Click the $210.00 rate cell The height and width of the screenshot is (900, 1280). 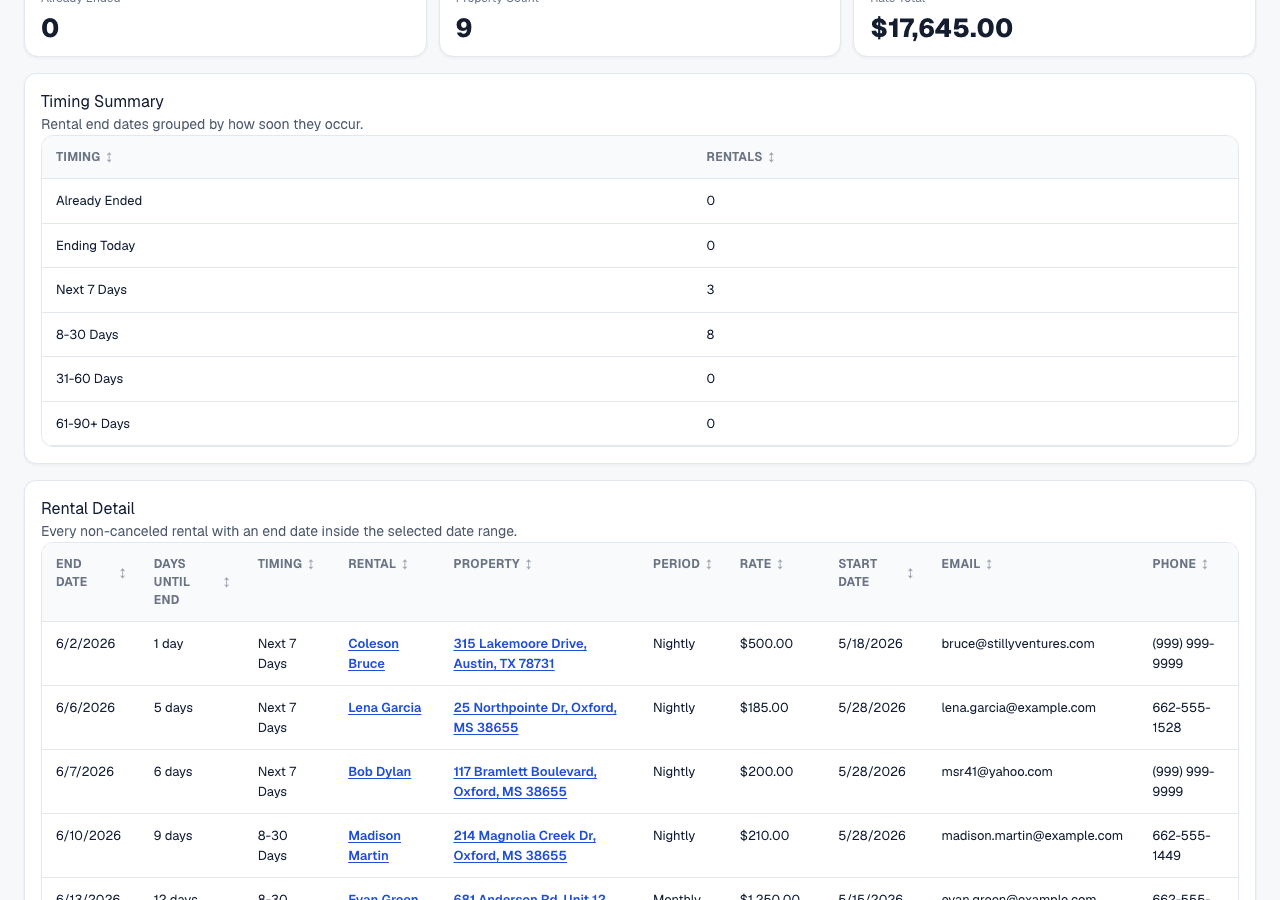click(x=764, y=836)
